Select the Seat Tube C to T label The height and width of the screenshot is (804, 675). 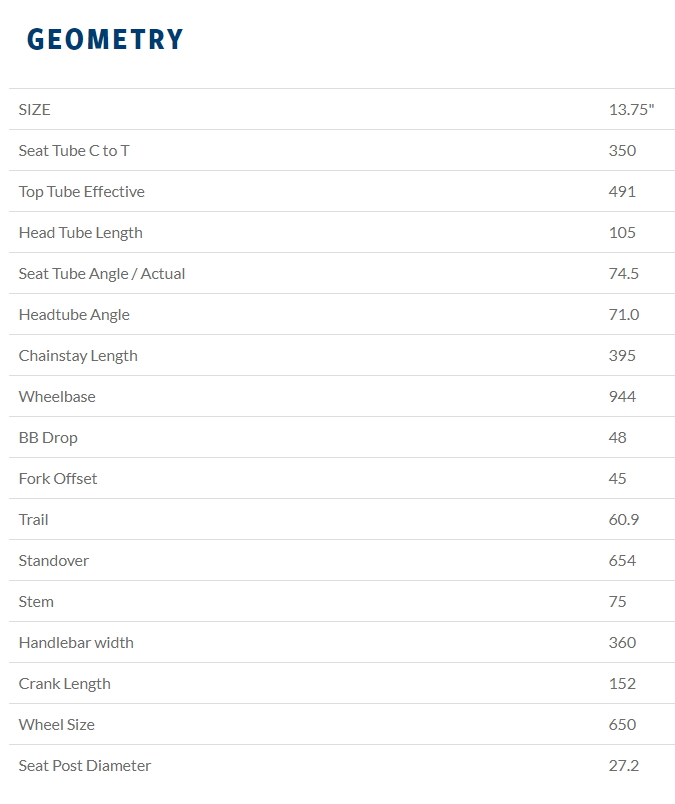74,150
